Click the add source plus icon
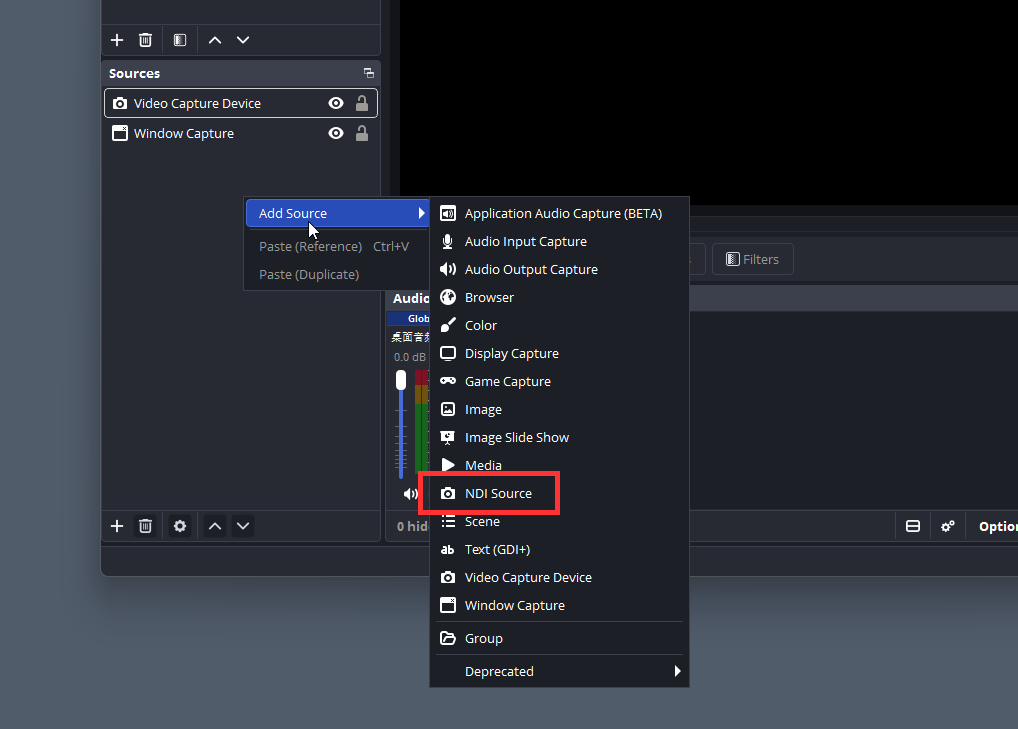This screenshot has height=729, width=1018. pyautogui.click(x=117, y=526)
